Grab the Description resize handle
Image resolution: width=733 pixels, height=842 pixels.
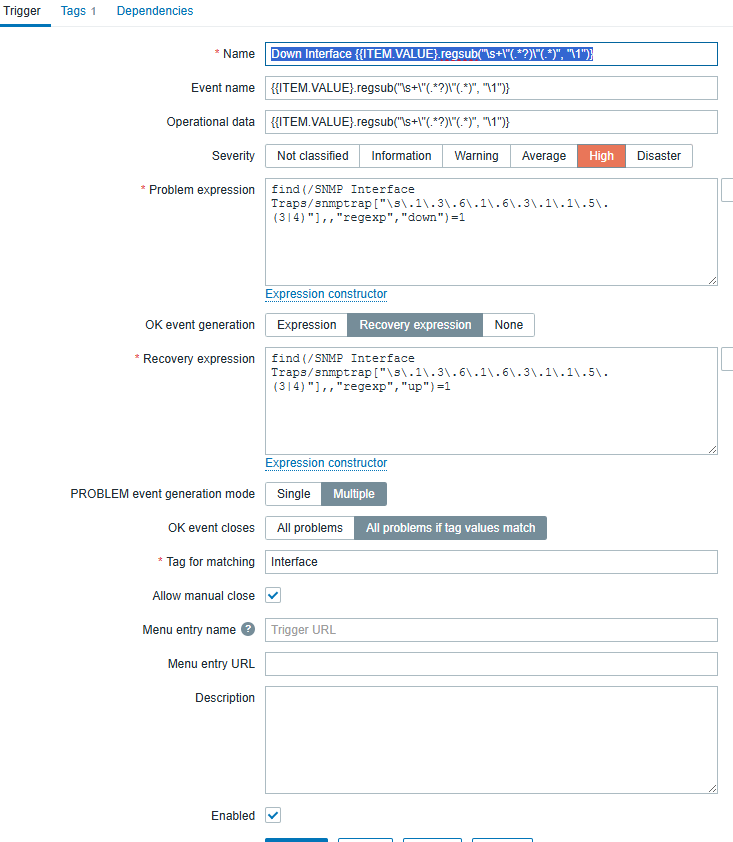[x=712, y=788]
